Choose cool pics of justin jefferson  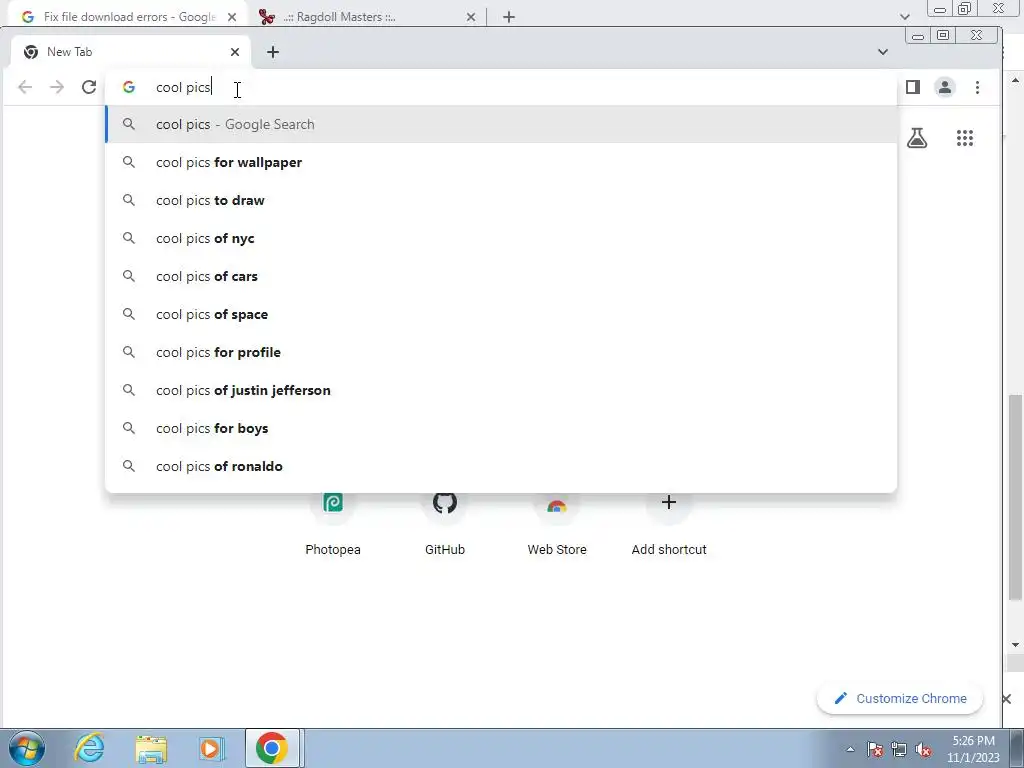point(501,390)
